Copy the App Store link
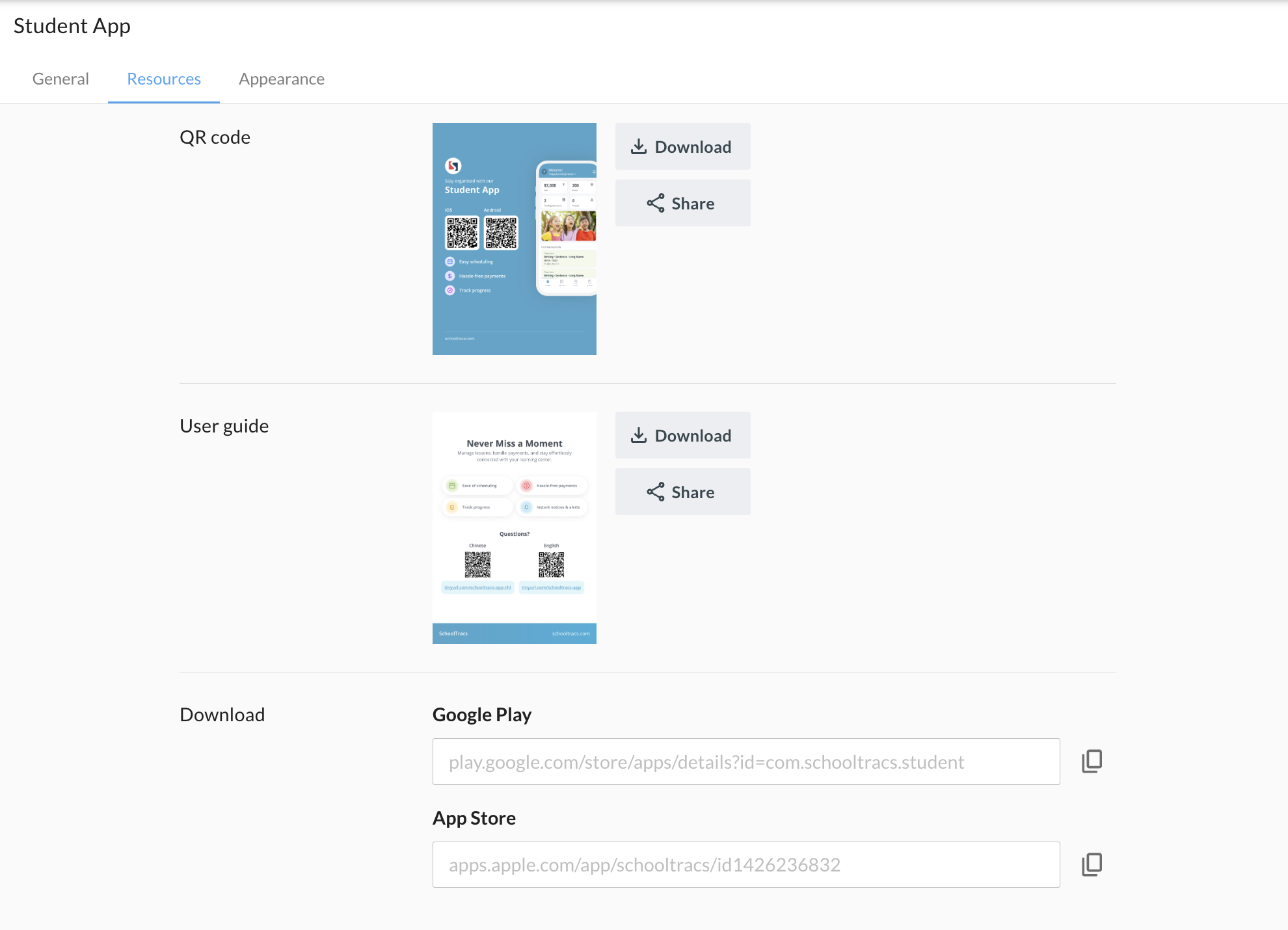1288x930 pixels. click(1092, 864)
